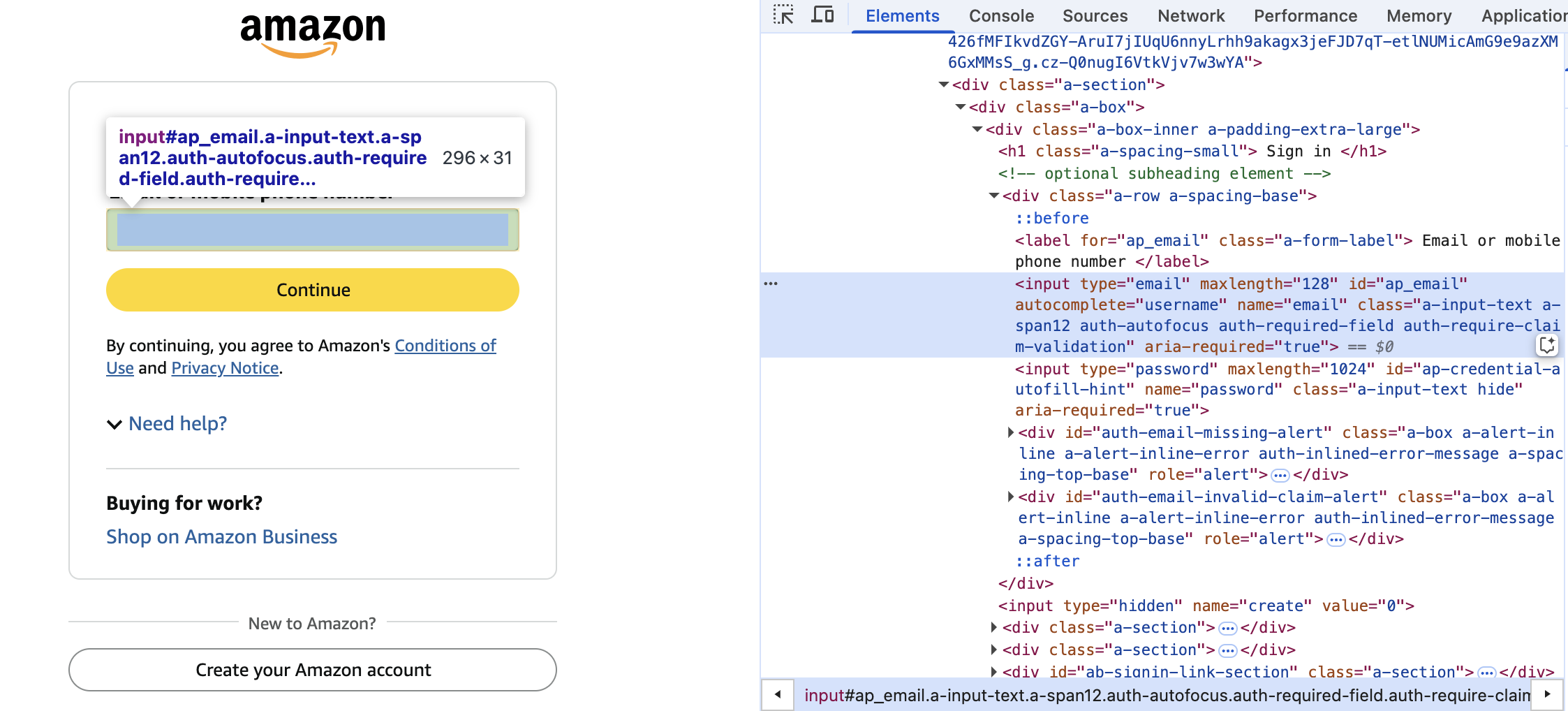Image resolution: width=1568 pixels, height=711 pixels.
Task: Select the ::after pseudo-element row
Action: (1047, 561)
